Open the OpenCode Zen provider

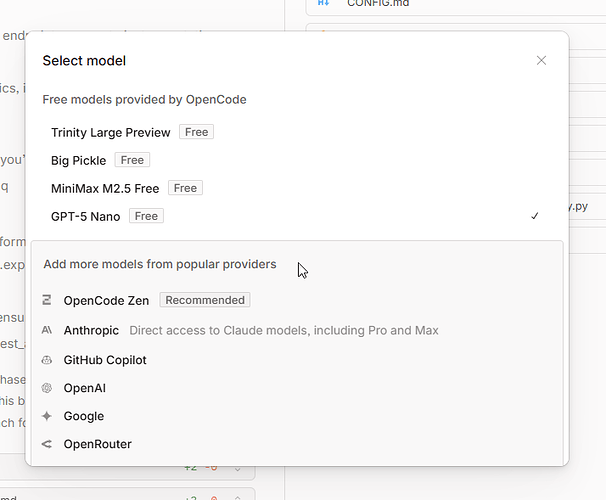tap(297, 300)
